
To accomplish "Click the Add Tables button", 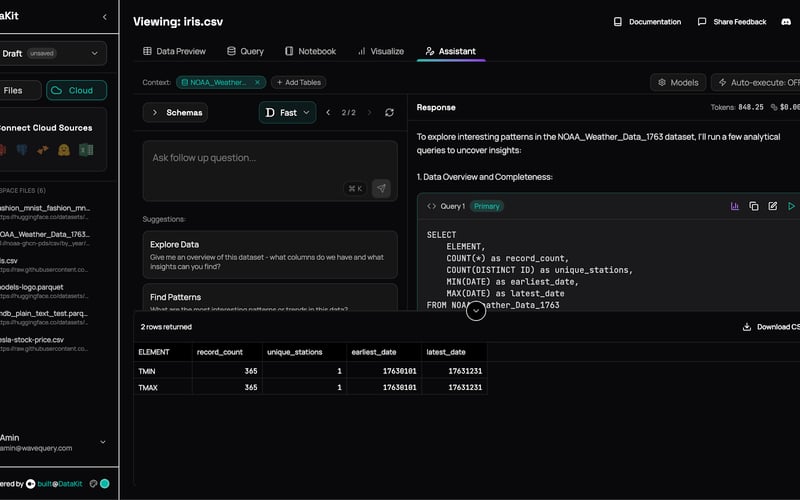I will coord(298,82).
